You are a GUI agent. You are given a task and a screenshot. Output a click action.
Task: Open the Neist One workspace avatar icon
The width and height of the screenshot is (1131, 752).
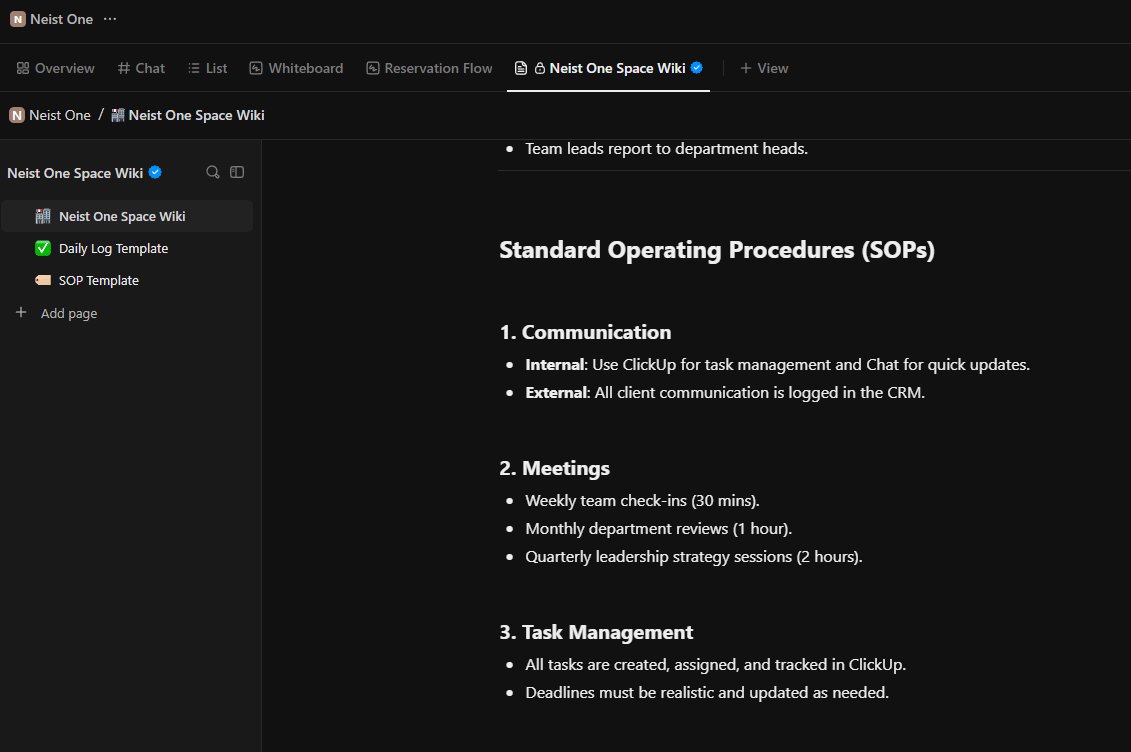click(17, 19)
